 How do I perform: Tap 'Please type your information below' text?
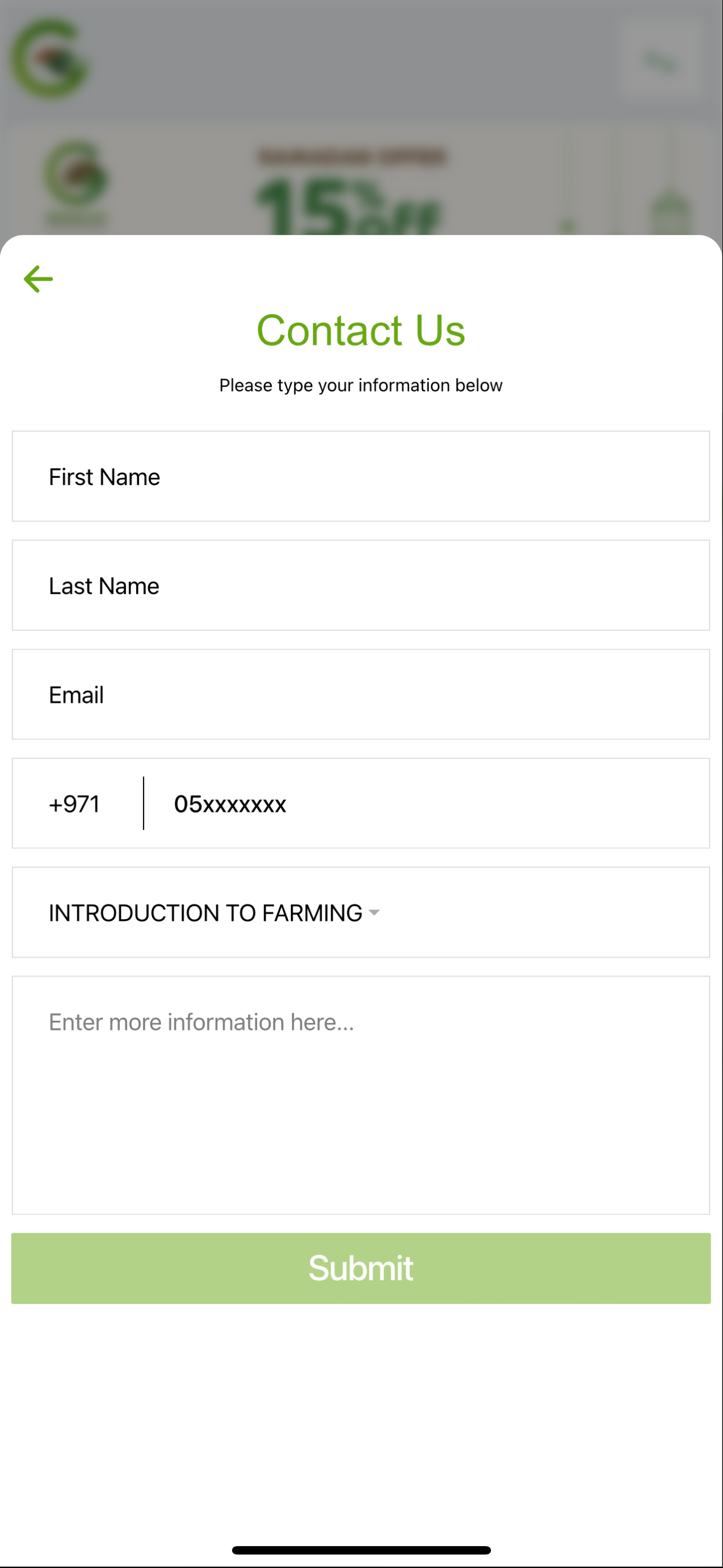tap(361, 385)
